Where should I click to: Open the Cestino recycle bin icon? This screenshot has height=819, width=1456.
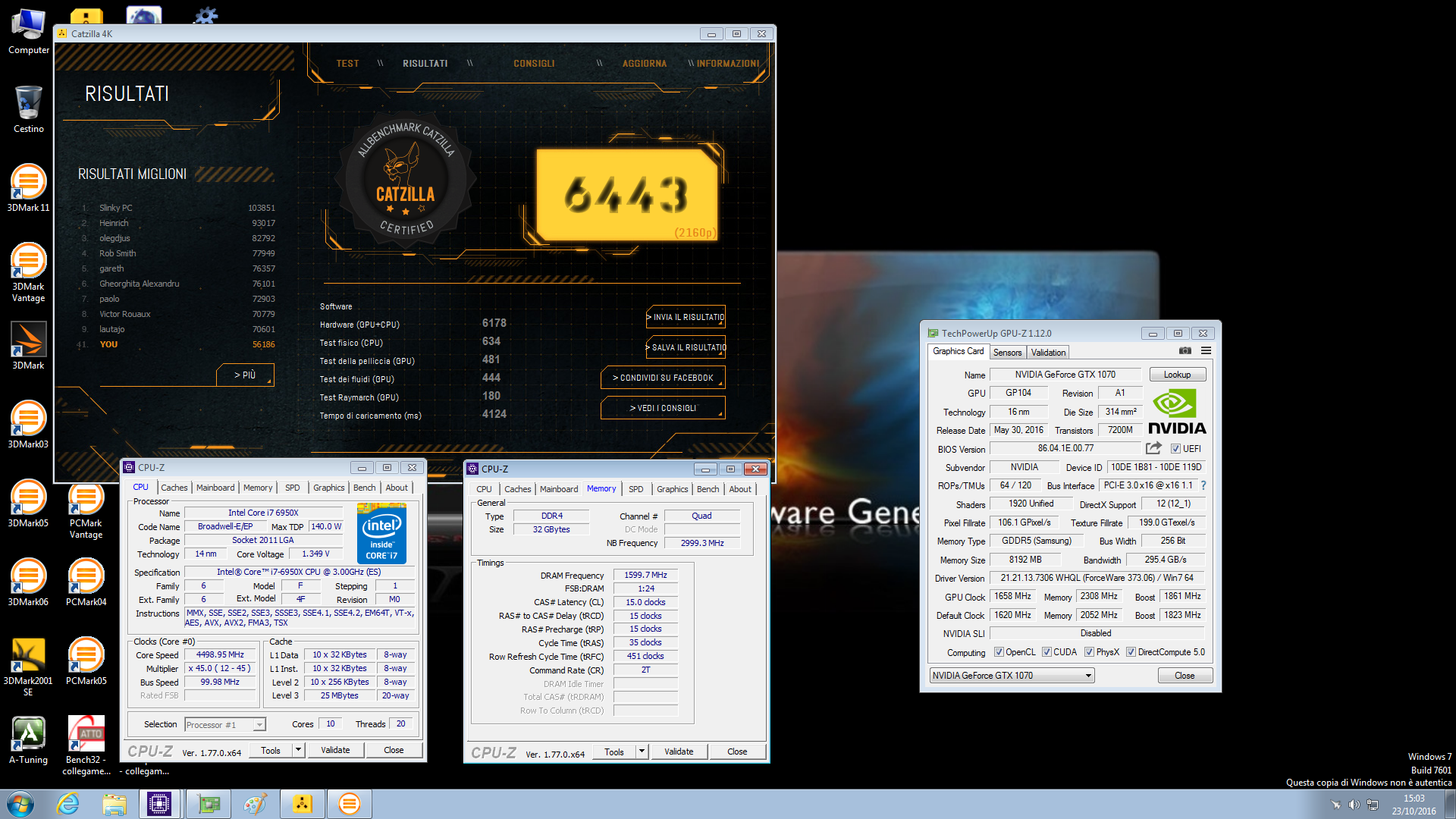(29, 110)
